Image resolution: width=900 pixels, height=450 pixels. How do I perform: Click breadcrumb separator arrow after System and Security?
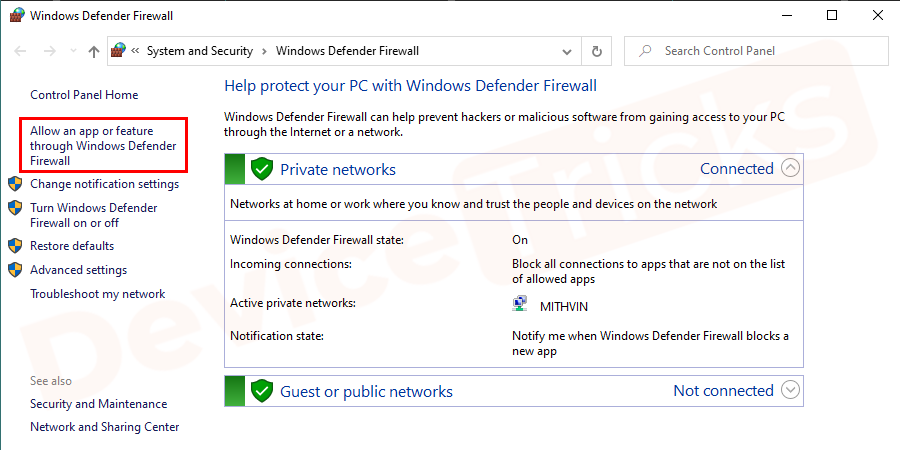pos(265,51)
